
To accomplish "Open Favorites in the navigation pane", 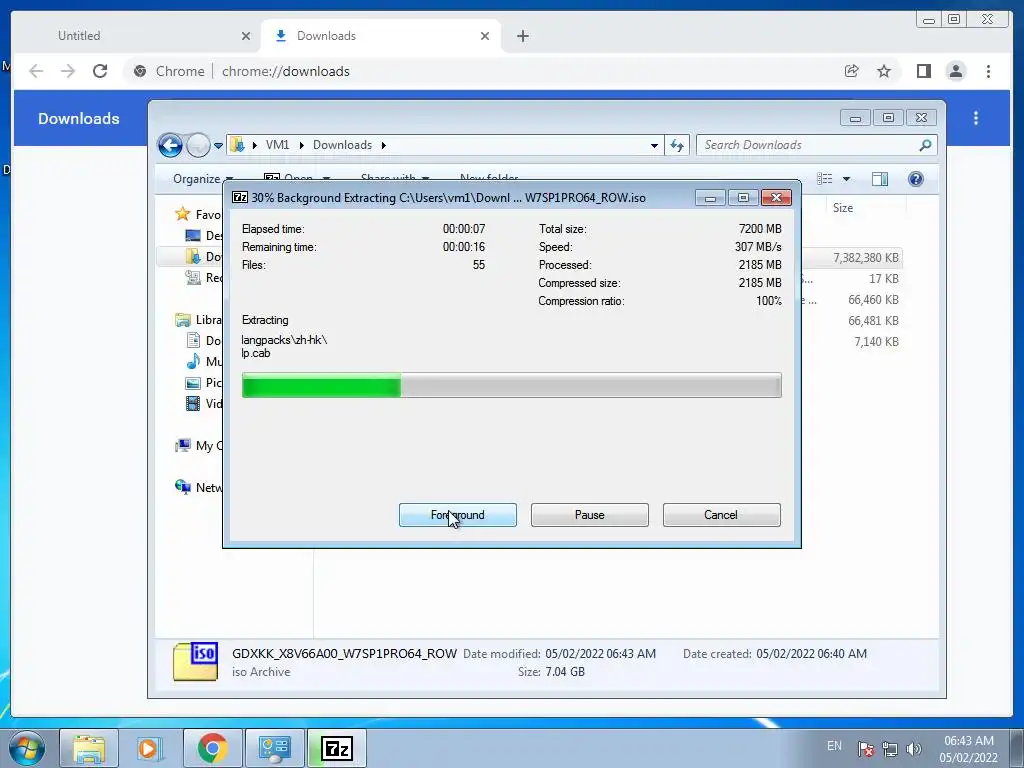I will pos(199,214).
